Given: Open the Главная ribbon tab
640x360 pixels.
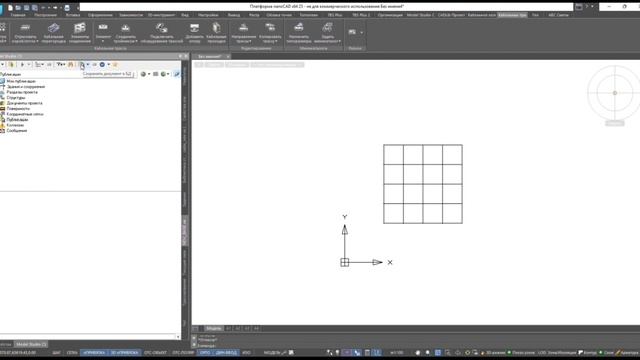Looking at the screenshot, I should pos(18,15).
